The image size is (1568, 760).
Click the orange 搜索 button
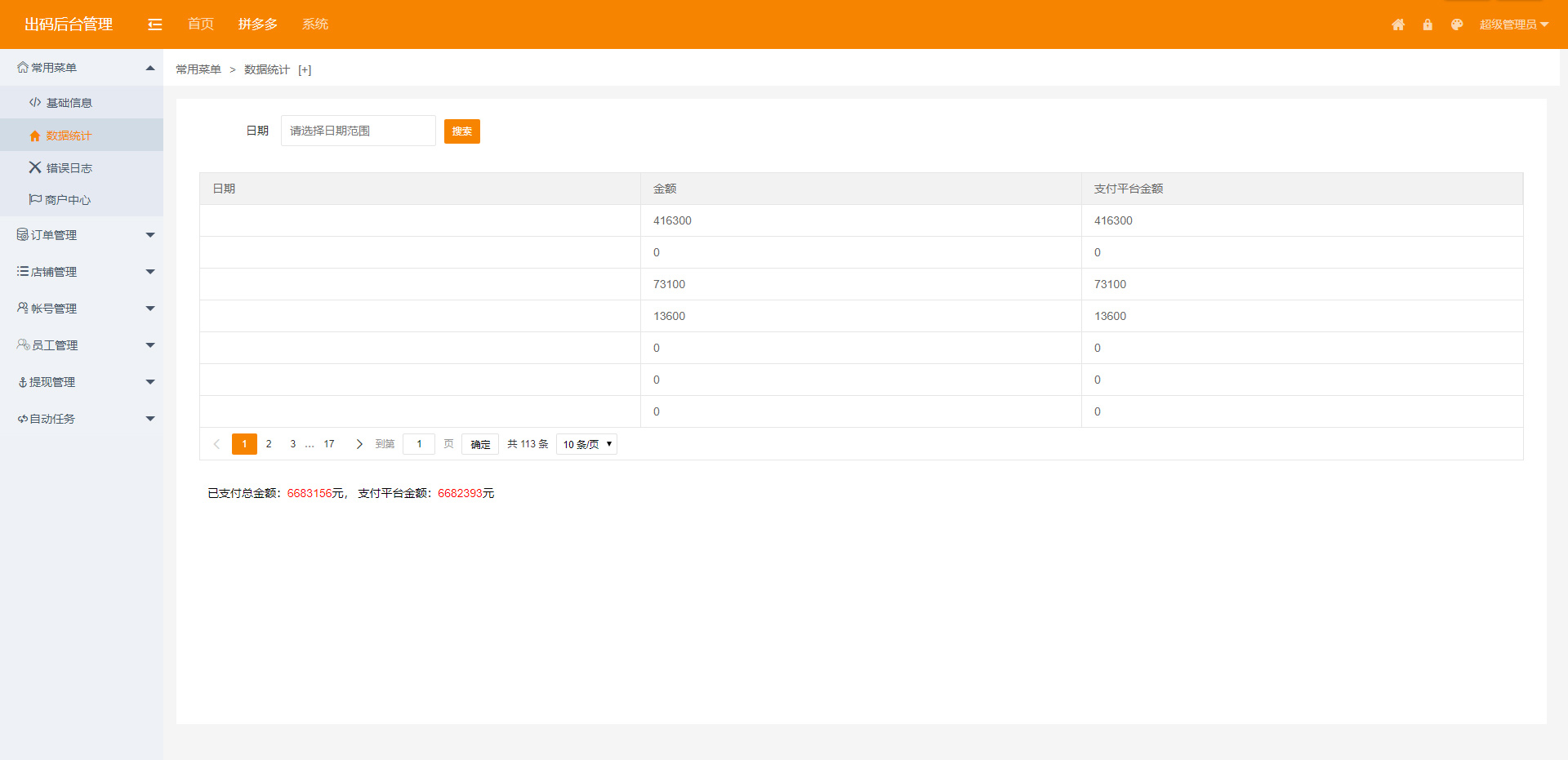pos(461,131)
